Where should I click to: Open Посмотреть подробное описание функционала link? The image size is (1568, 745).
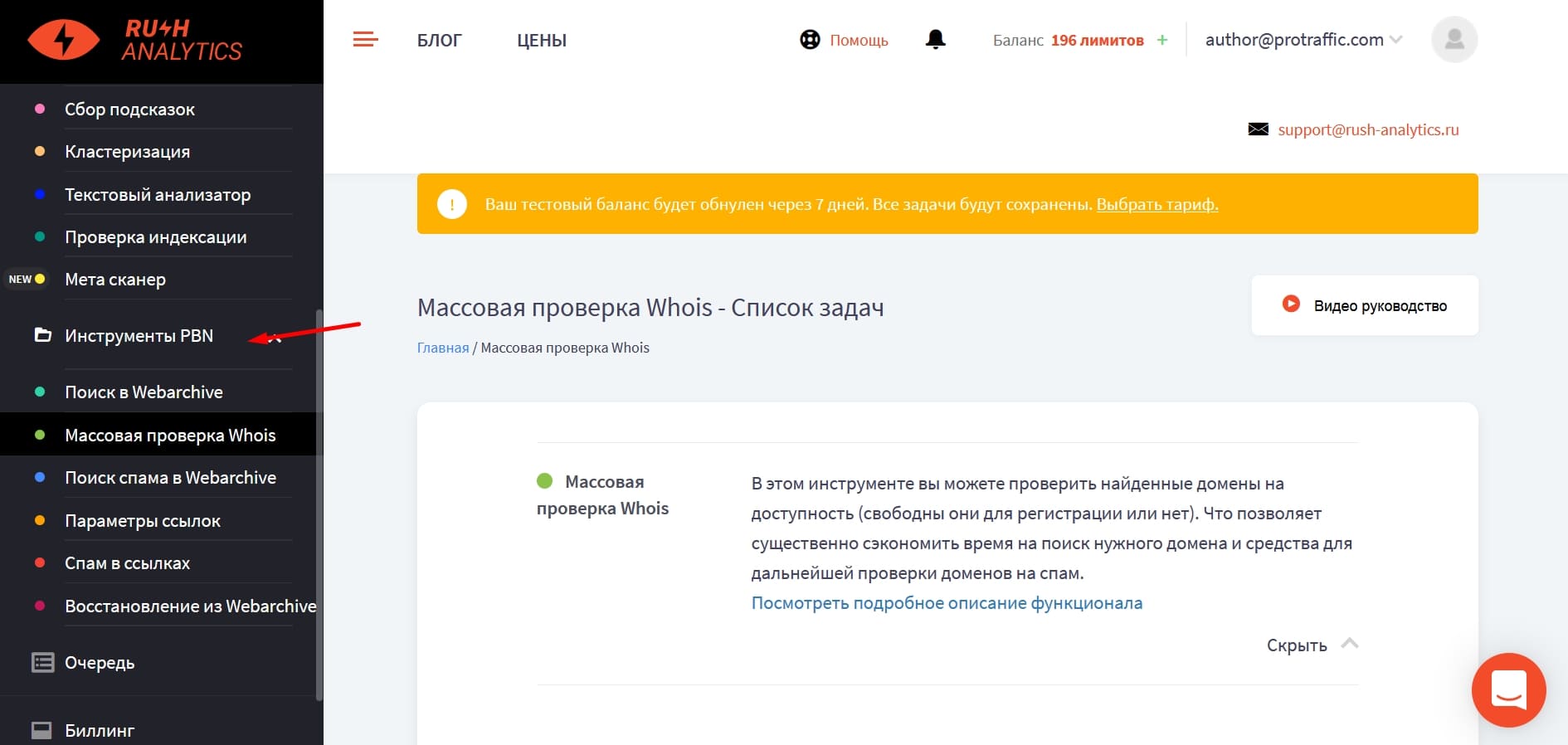pyautogui.click(x=947, y=603)
